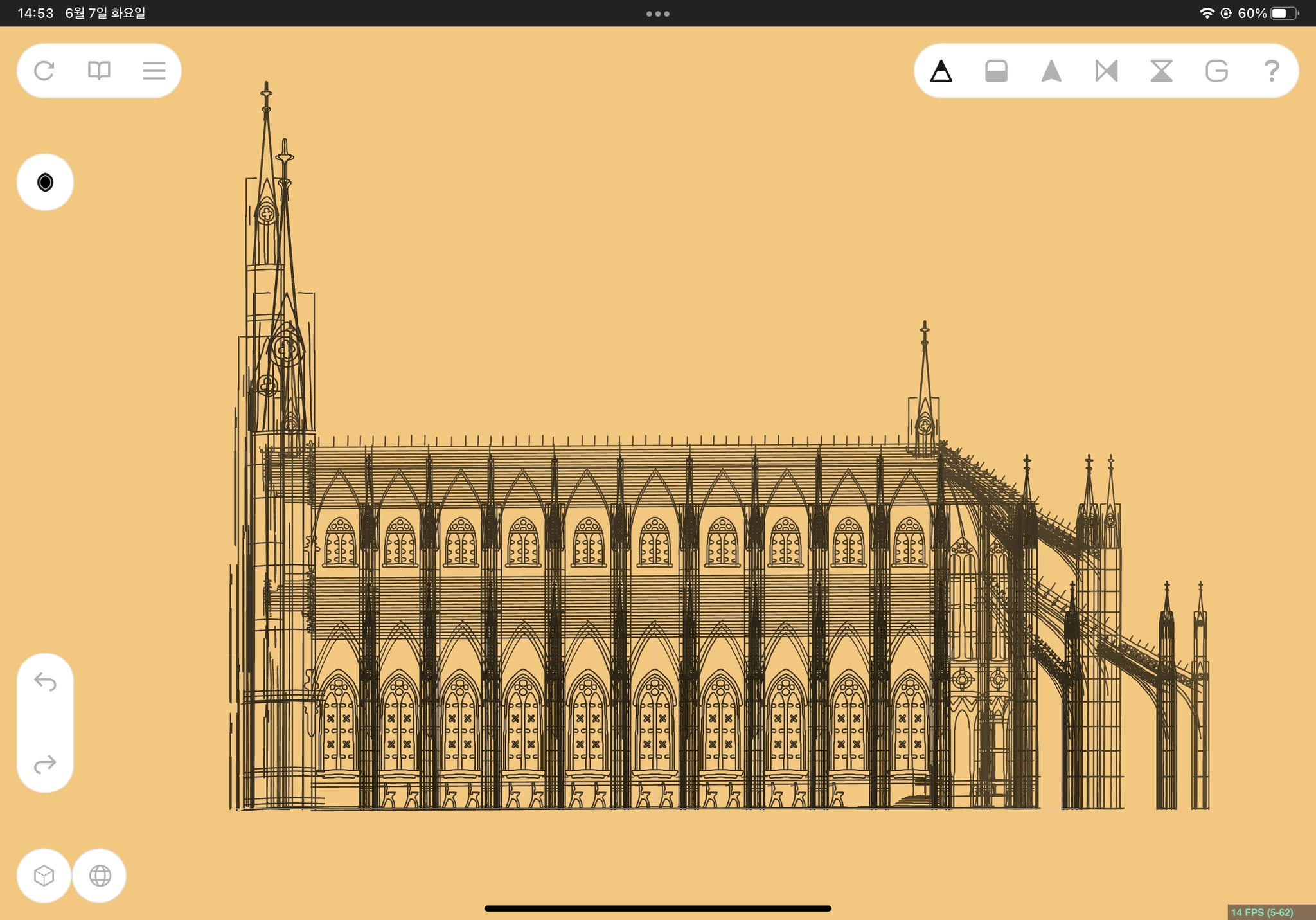Viewport: 1316px width, 920px height.
Task: Select the G-shaped tool icon
Action: (x=1216, y=71)
